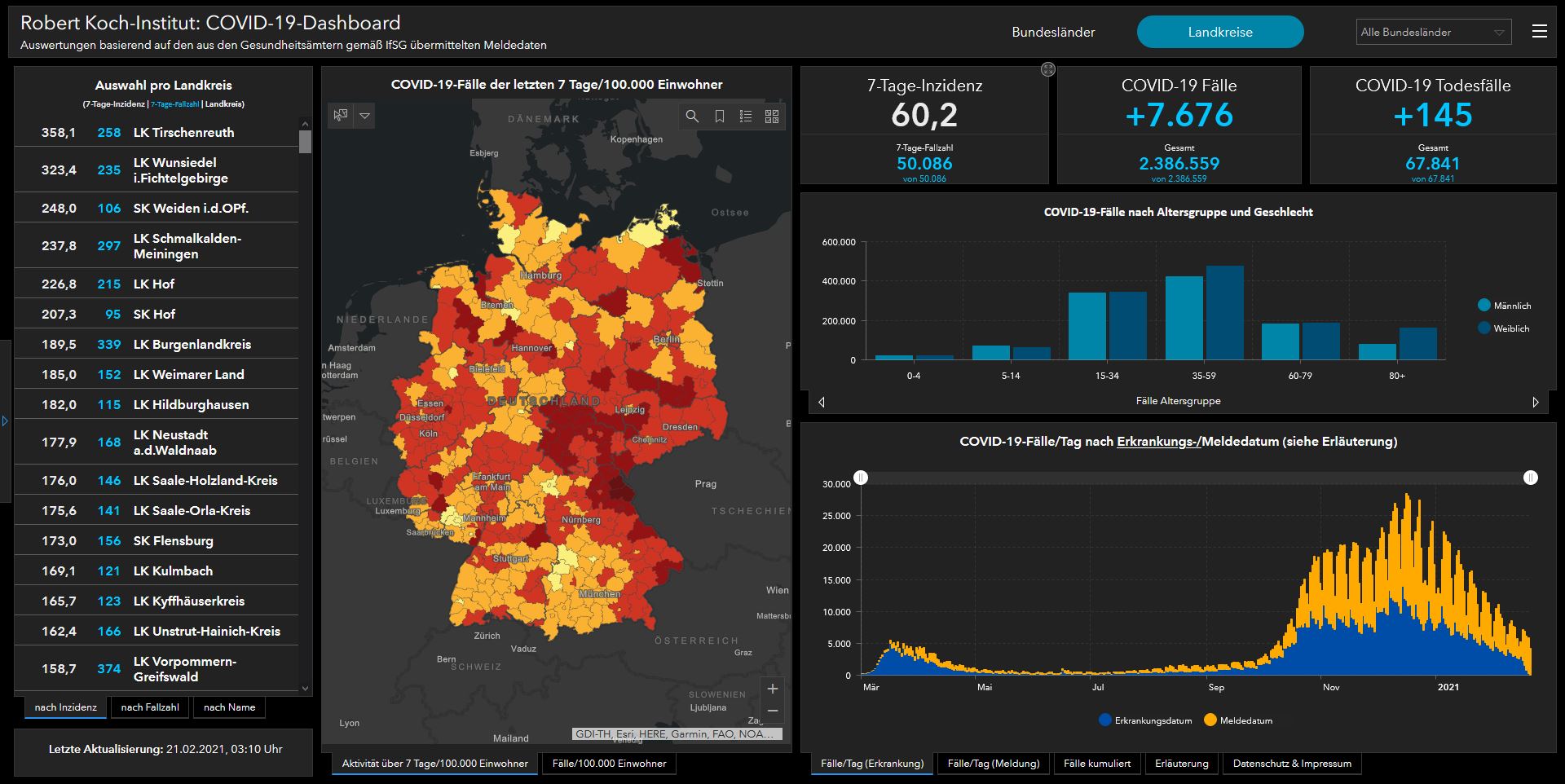Click the map selection tool icon
Image resolution: width=1565 pixels, height=784 pixels.
click(x=341, y=116)
